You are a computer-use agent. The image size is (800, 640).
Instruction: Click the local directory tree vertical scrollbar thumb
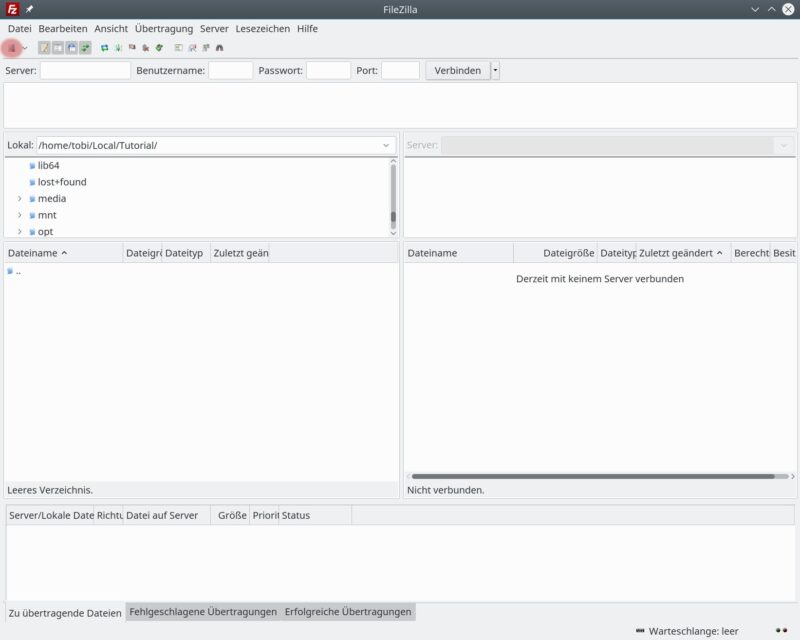pyautogui.click(x=393, y=216)
